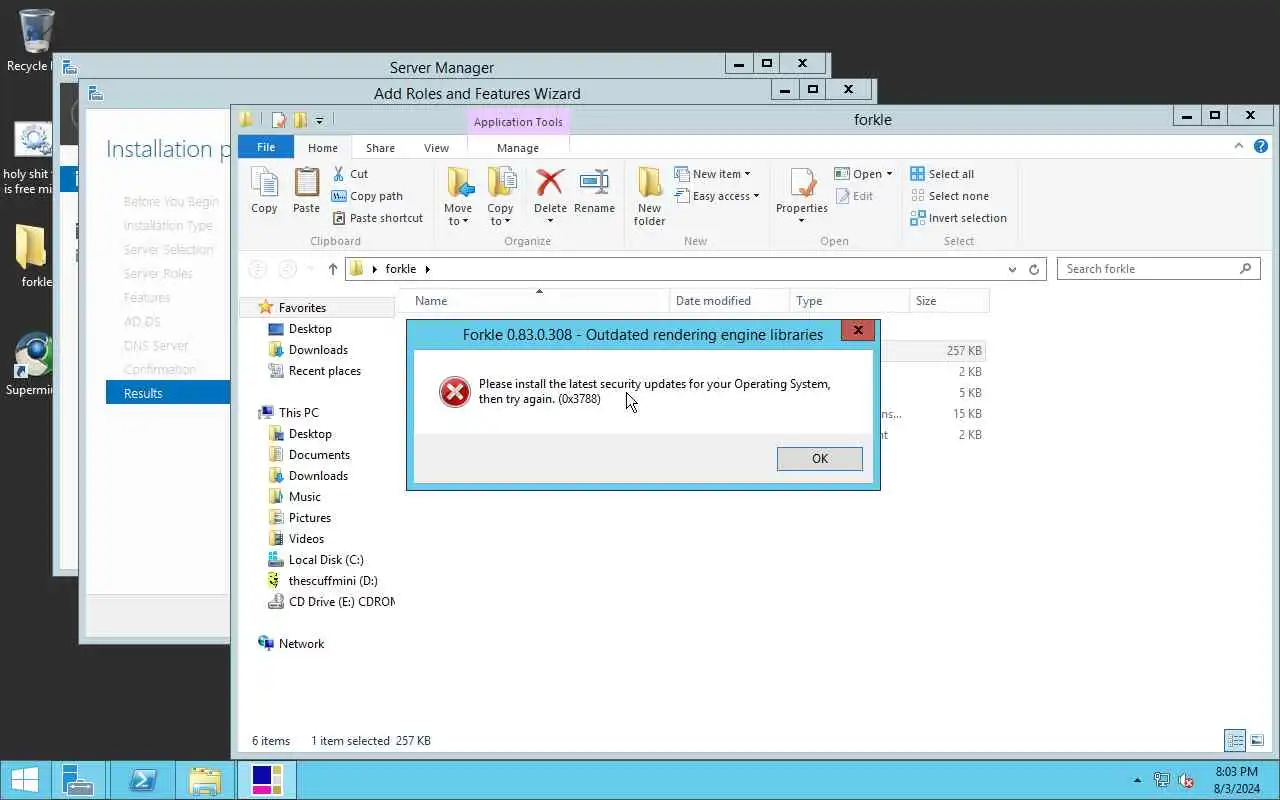The image size is (1280, 800).
Task: Open the Easy access dropdown
Action: coord(717,196)
